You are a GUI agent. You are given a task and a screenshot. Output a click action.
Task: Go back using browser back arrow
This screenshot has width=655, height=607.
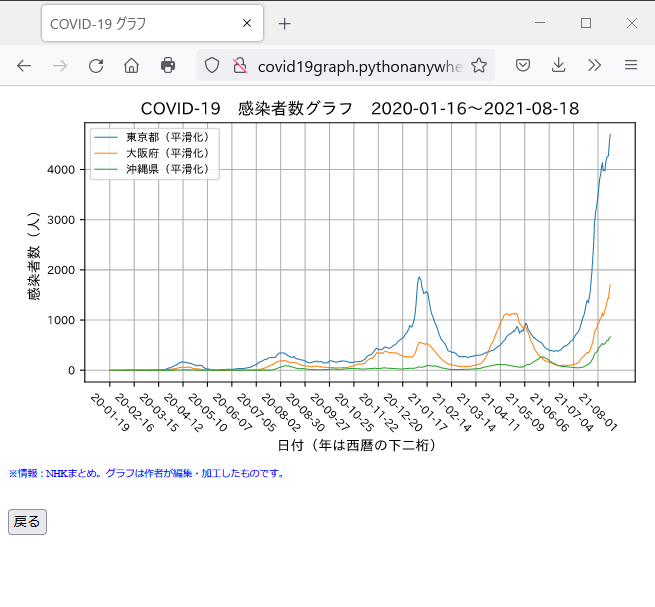click(x=24, y=66)
